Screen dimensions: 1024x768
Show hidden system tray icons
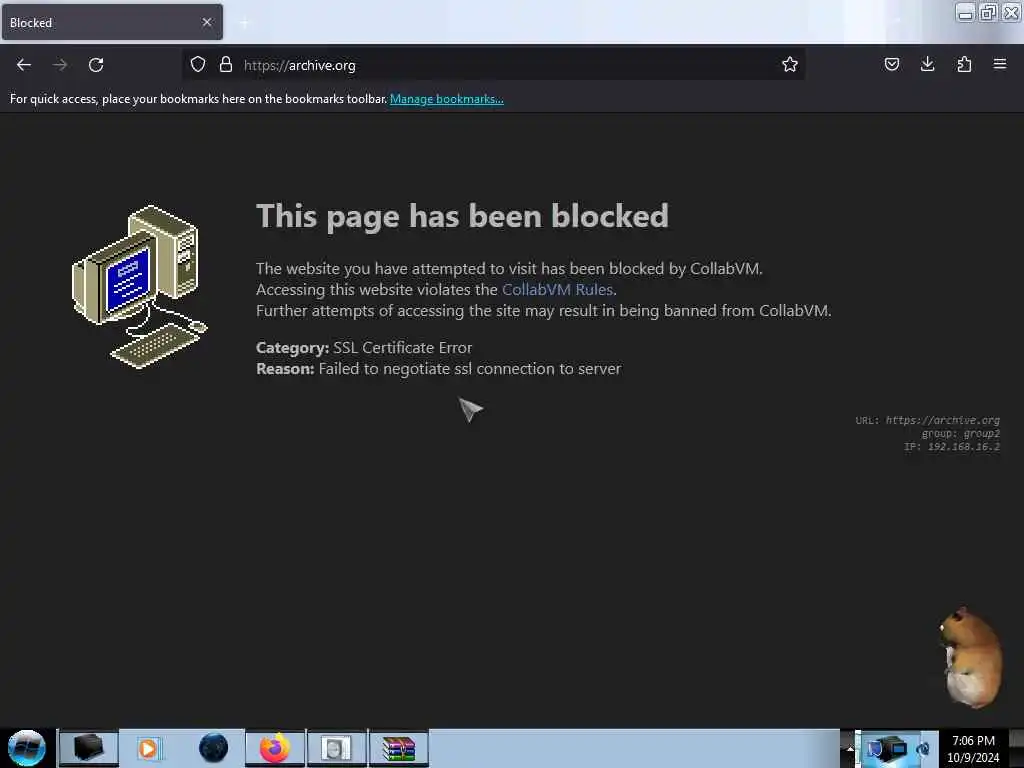coord(850,749)
